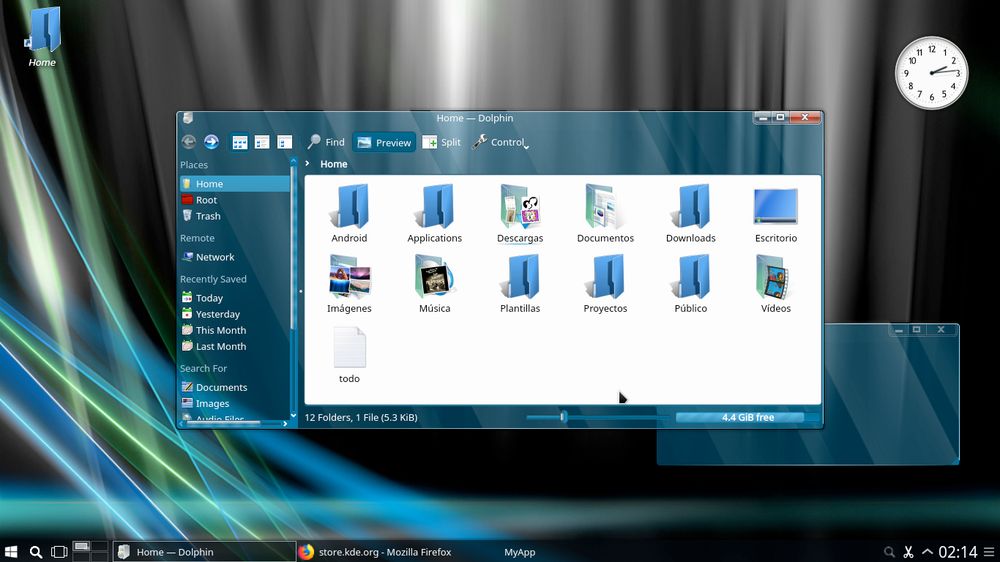Switch Dolphin to details view mode
The width and height of the screenshot is (1000, 562).
(284, 142)
